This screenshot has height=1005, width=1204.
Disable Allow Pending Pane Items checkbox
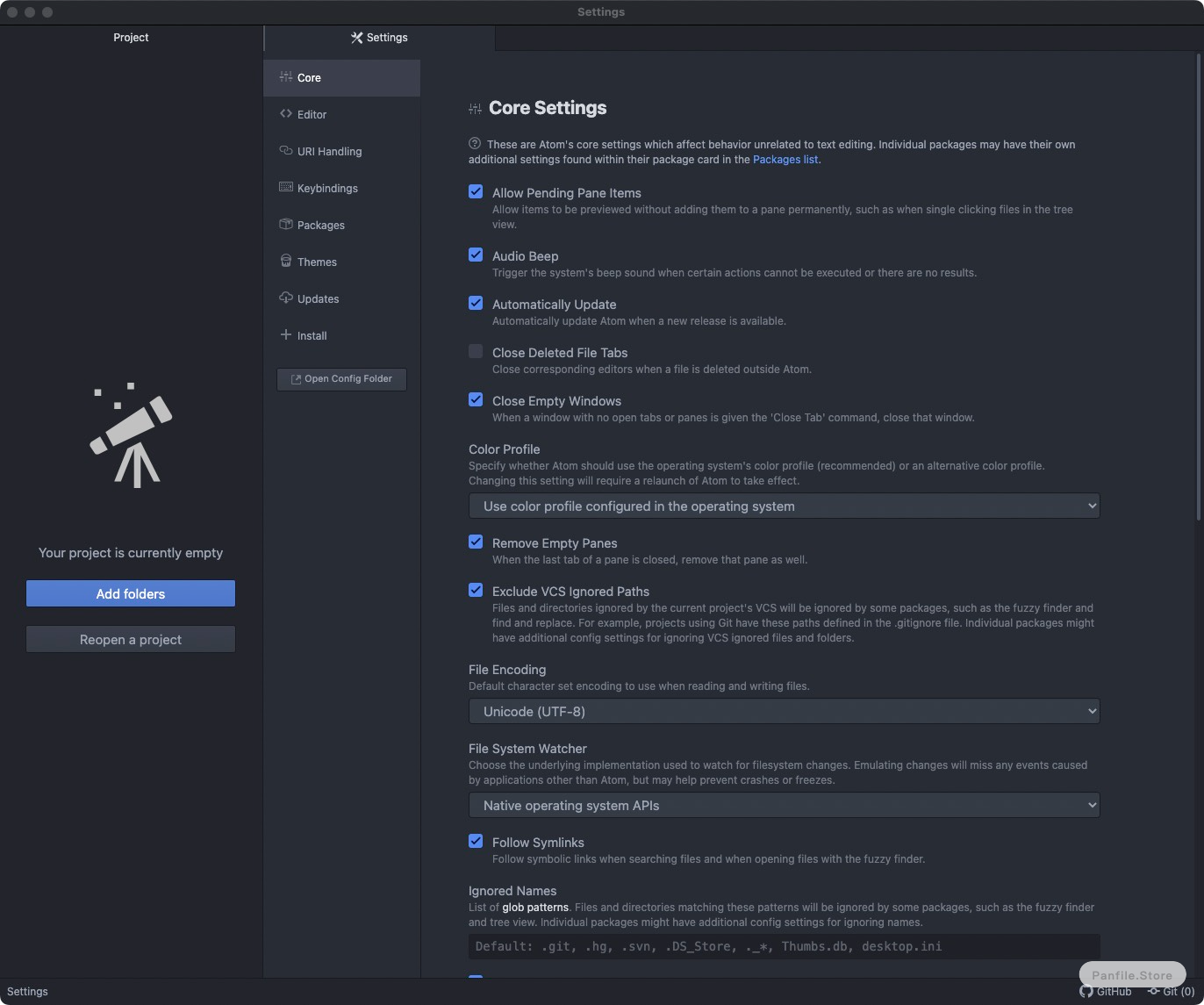(x=476, y=191)
